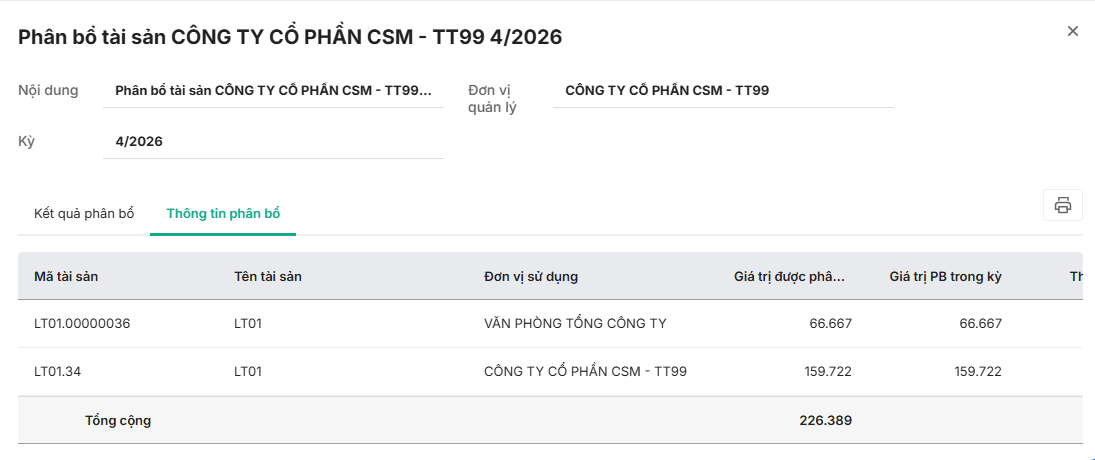Click the Tổng cộng total row label
Viewport: 1095px width, 460px height.
coord(118,421)
